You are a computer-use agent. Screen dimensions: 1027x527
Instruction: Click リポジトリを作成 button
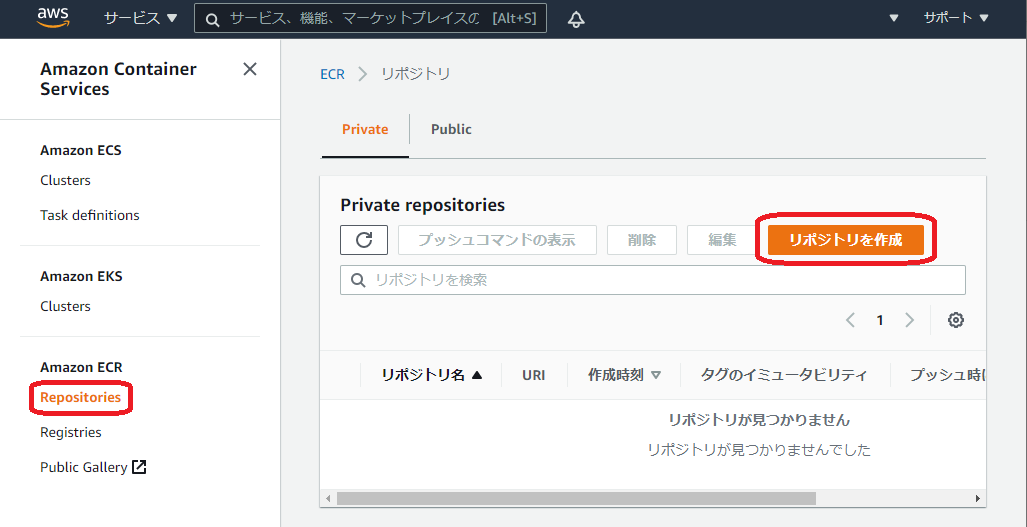tap(846, 240)
